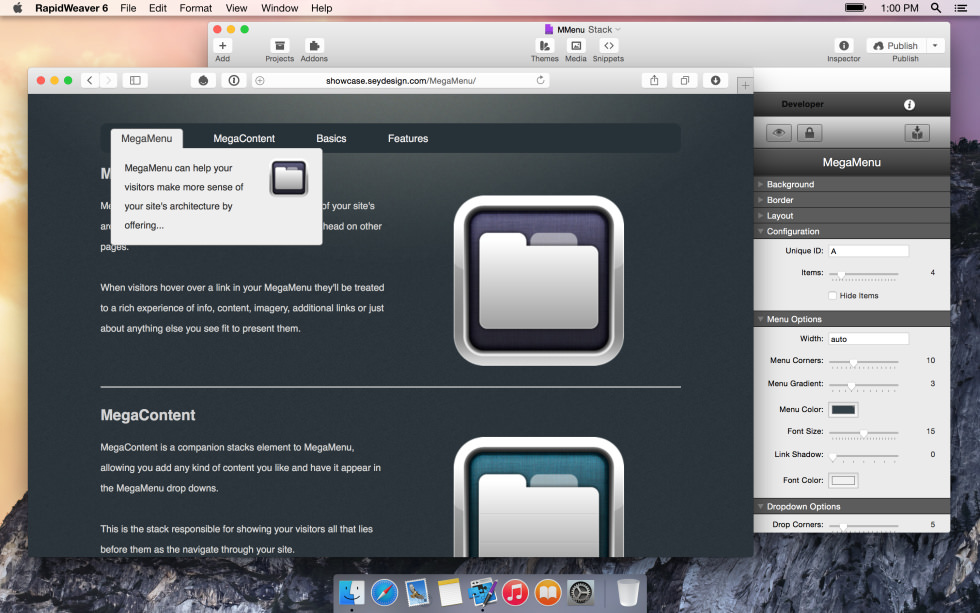Open iTunes from the Dock

pos(515,592)
